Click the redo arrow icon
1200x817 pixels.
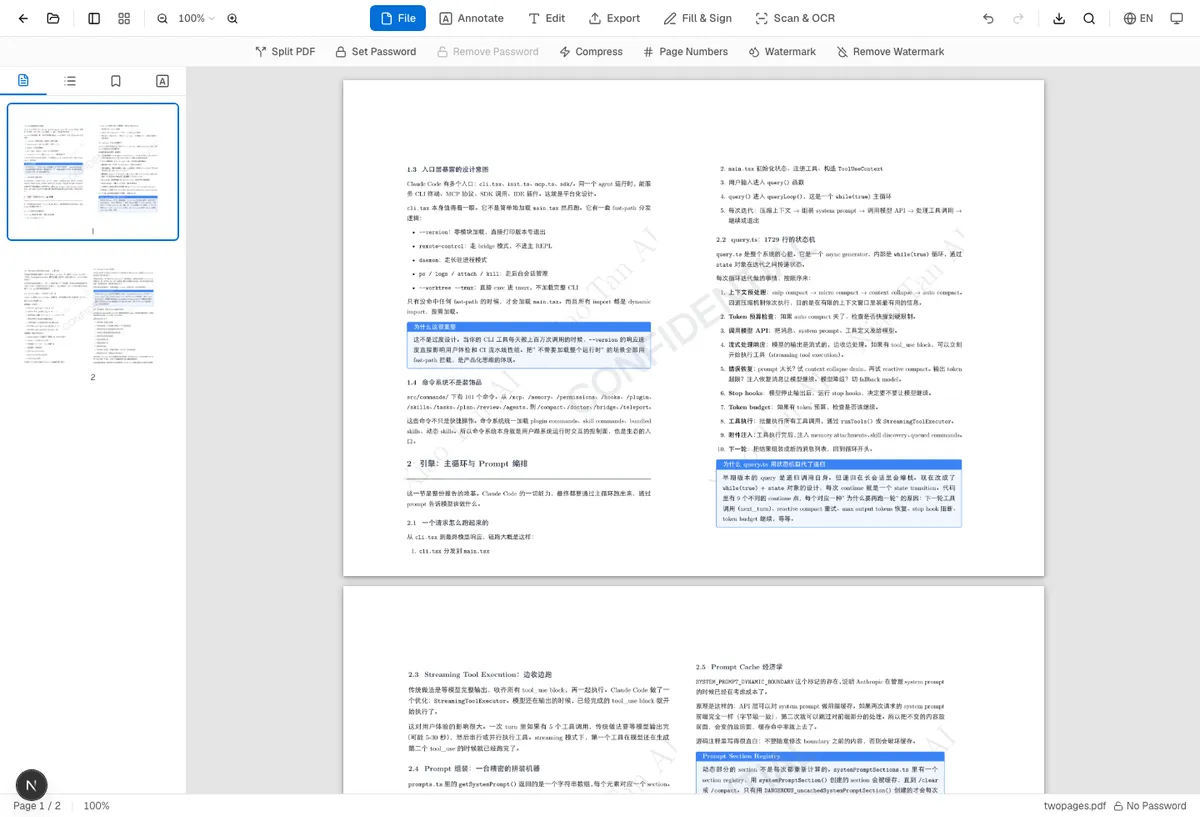[x=1018, y=18]
